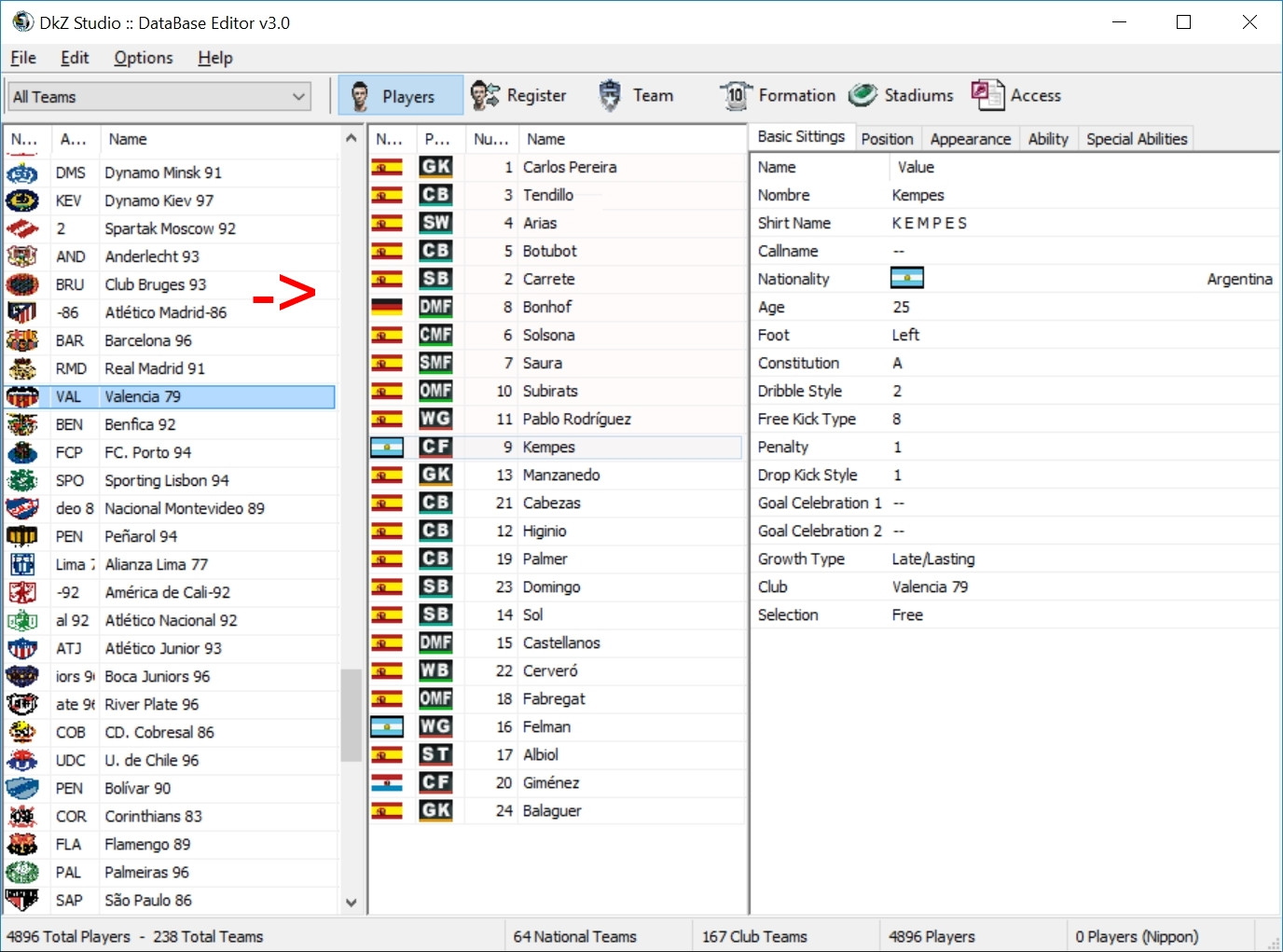Click the Argentina flag beside Kempes
Image resolution: width=1283 pixels, height=952 pixels.
387,447
